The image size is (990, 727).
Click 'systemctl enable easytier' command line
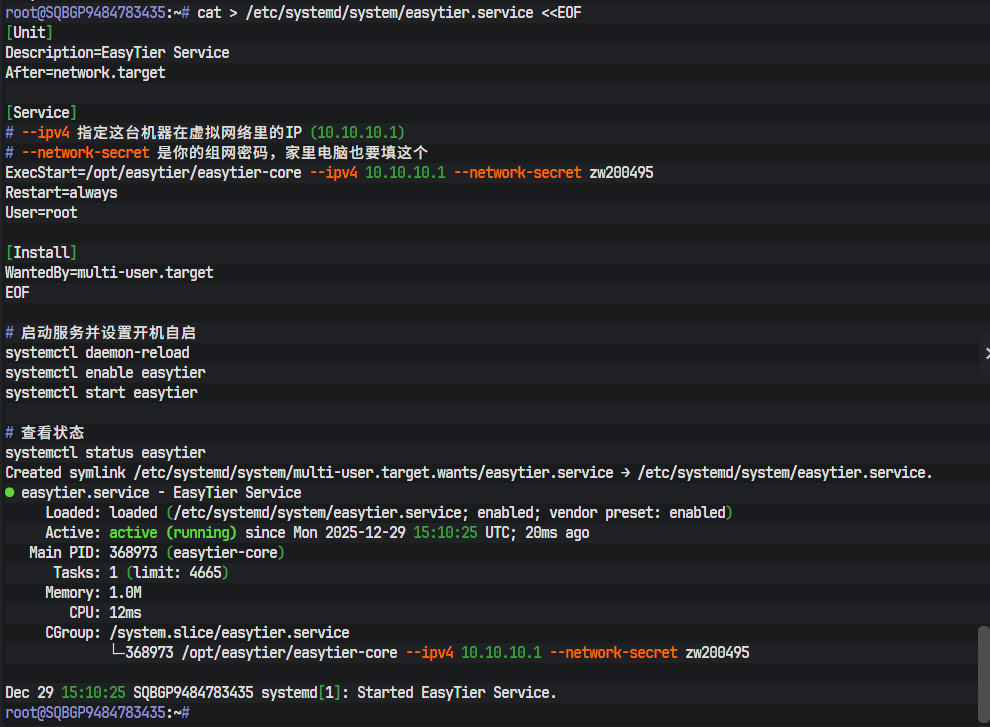click(x=105, y=373)
